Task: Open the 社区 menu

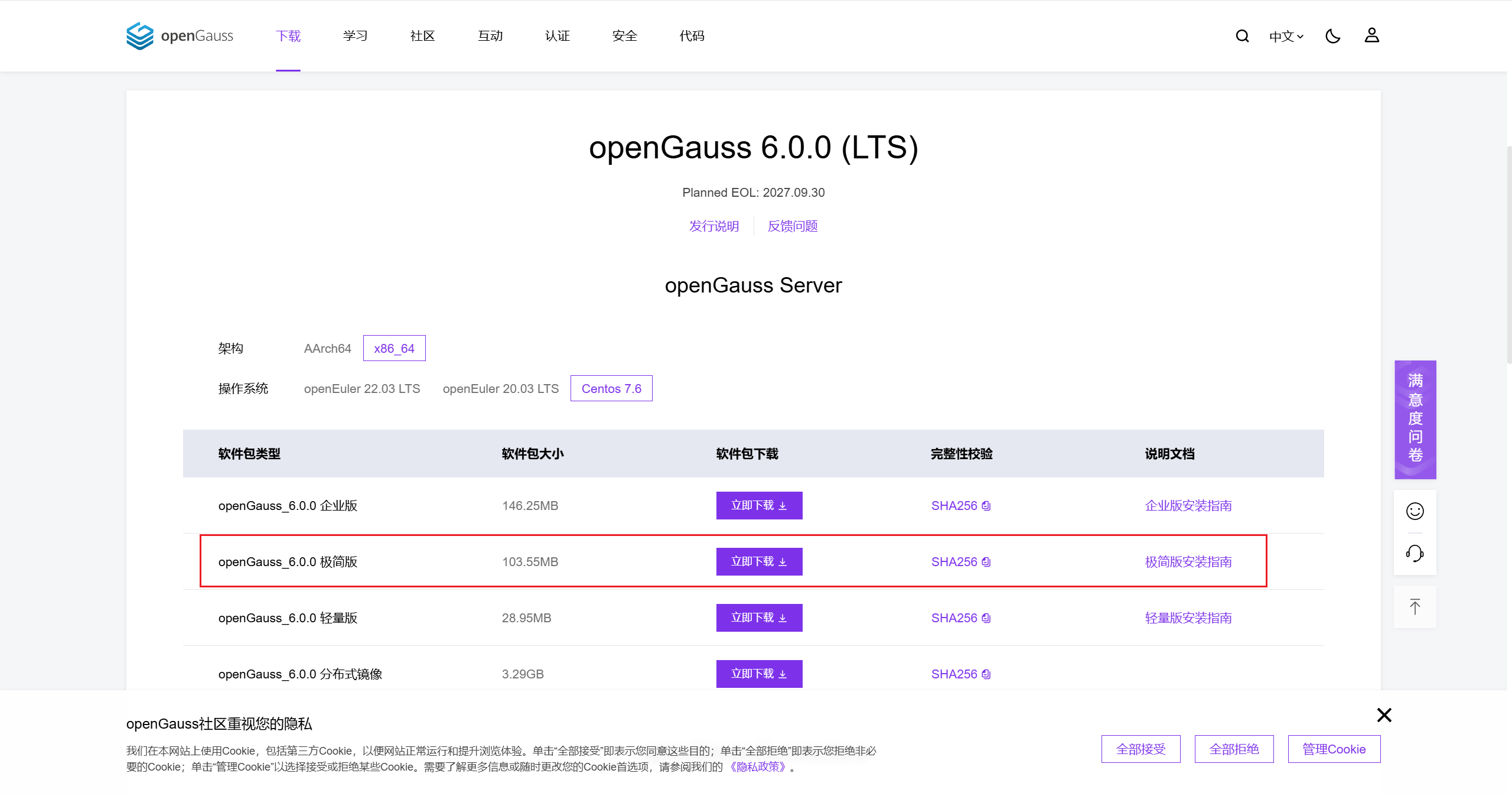Action: pos(423,36)
